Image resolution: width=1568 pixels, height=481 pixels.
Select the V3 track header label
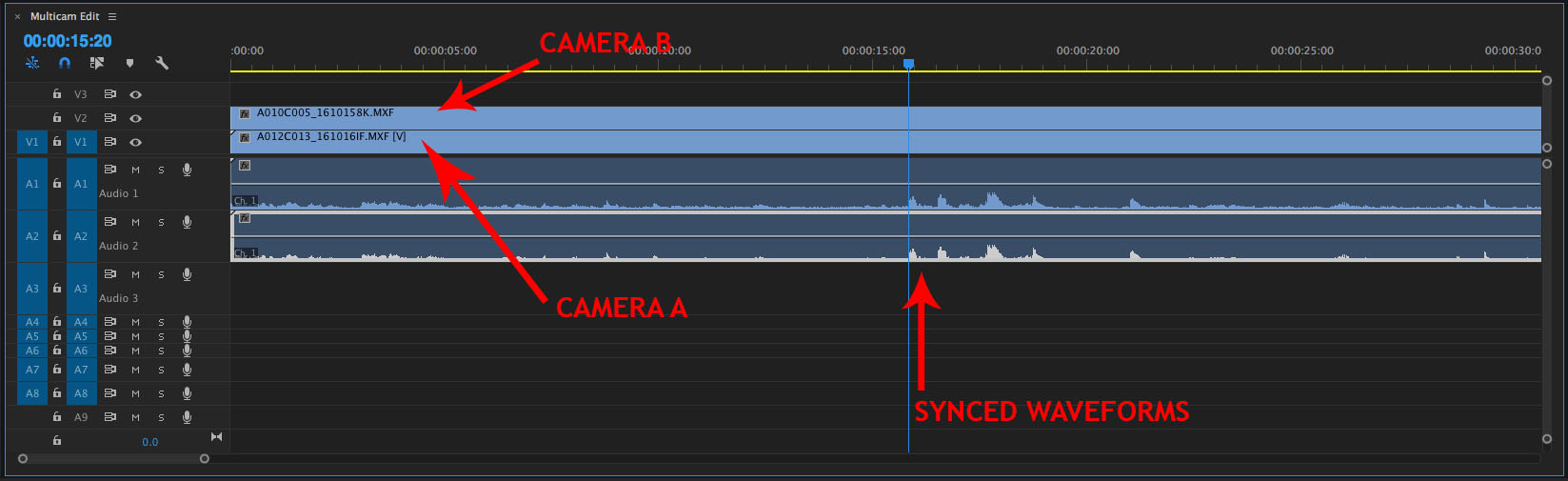coord(81,94)
